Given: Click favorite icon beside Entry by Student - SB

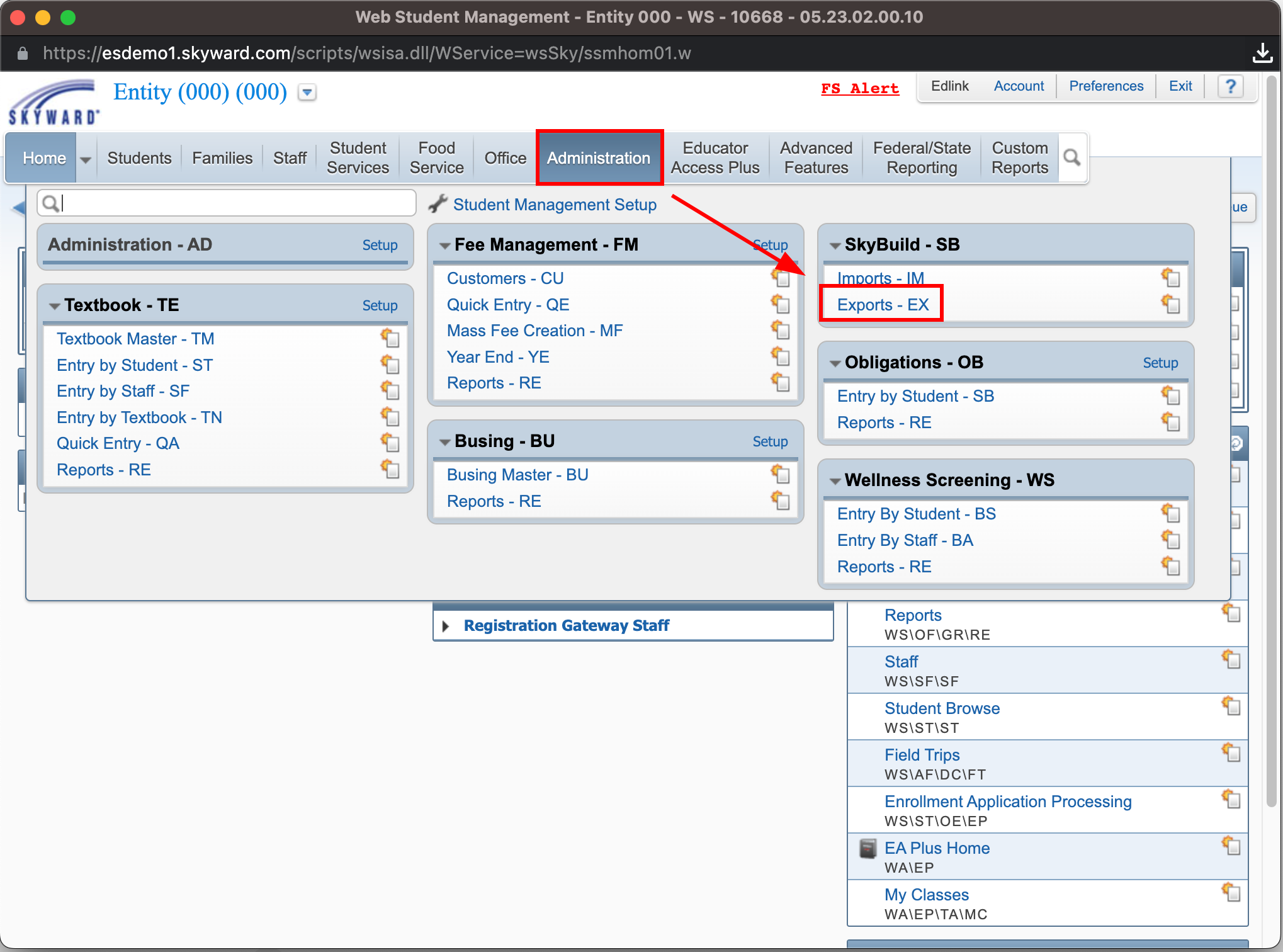Looking at the screenshot, I should (1171, 395).
